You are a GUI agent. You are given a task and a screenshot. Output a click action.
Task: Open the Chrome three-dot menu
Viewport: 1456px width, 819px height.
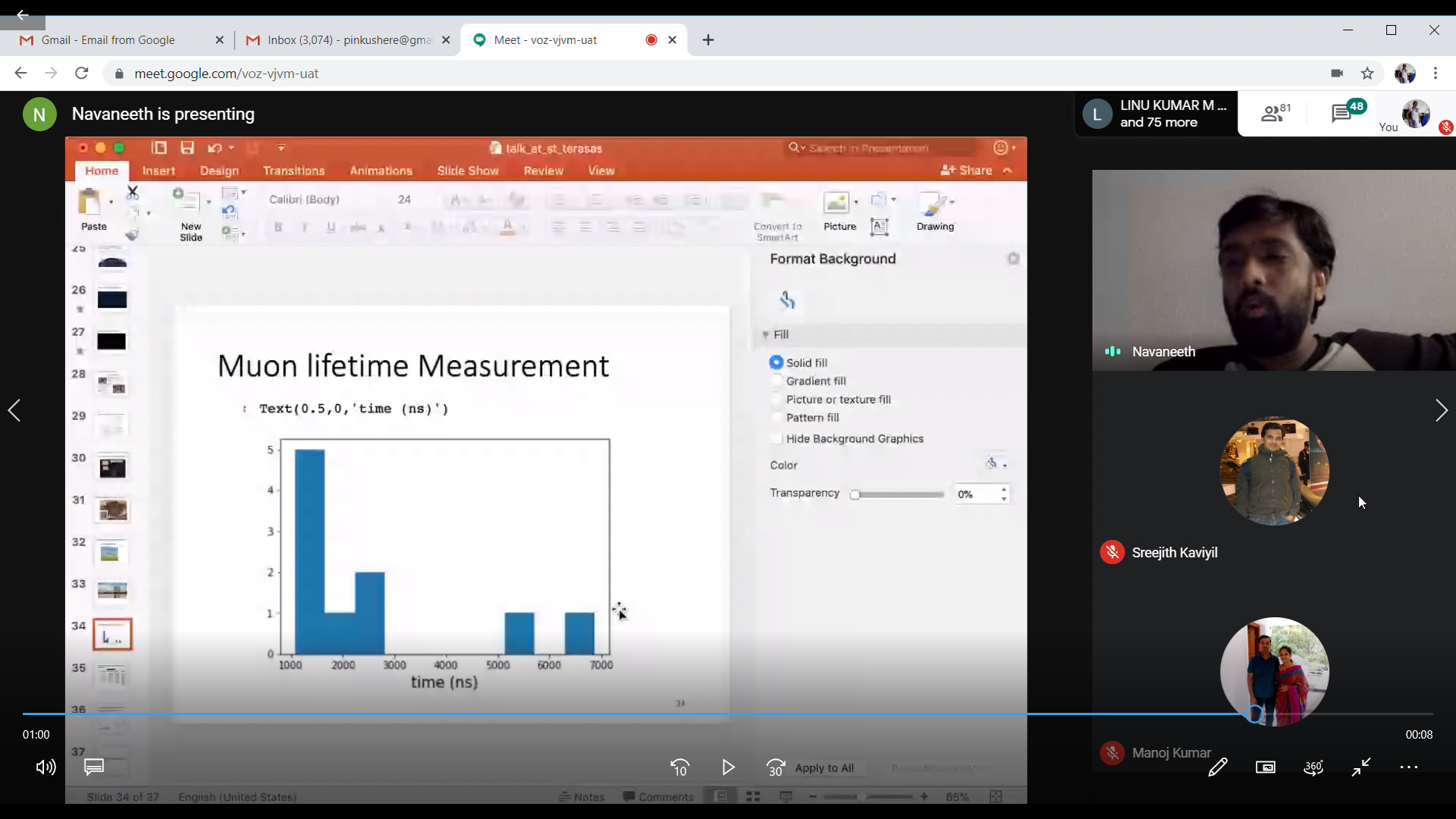click(1436, 73)
